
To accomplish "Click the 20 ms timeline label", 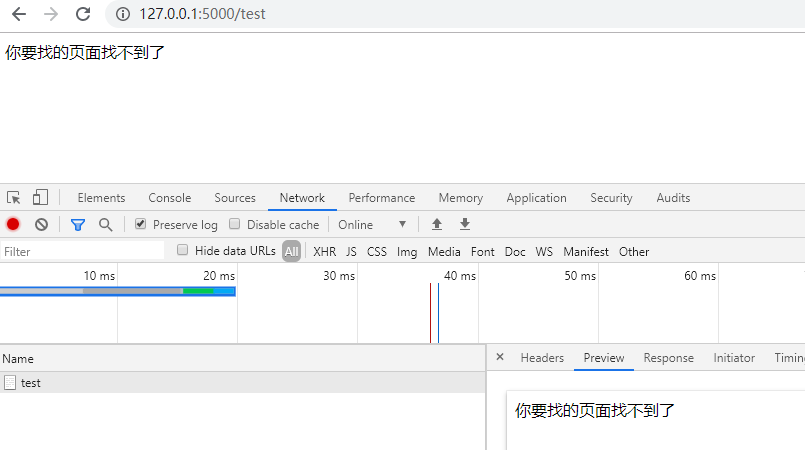I will tap(219, 276).
